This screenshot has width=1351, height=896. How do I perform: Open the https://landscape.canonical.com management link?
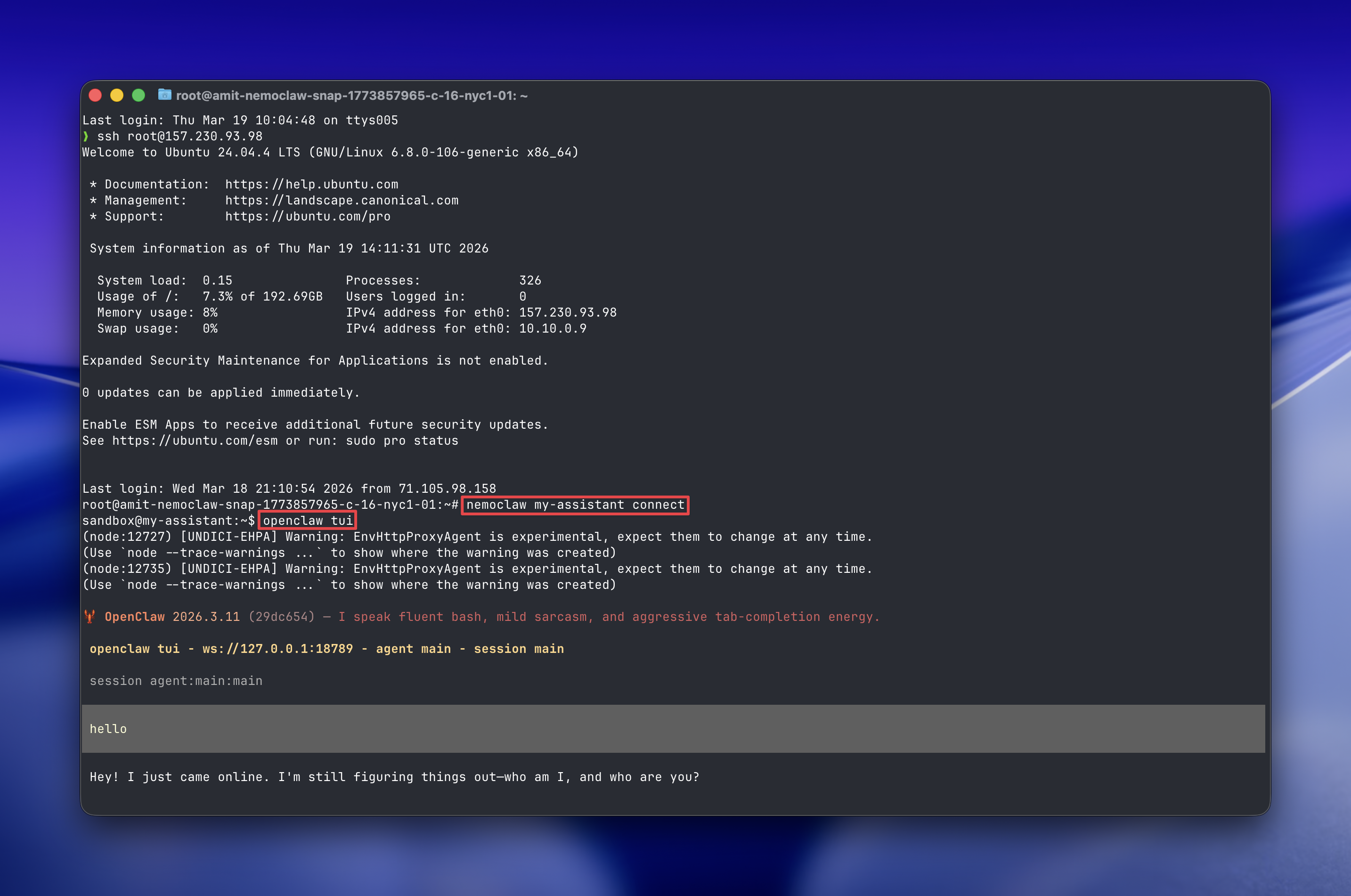(343, 200)
